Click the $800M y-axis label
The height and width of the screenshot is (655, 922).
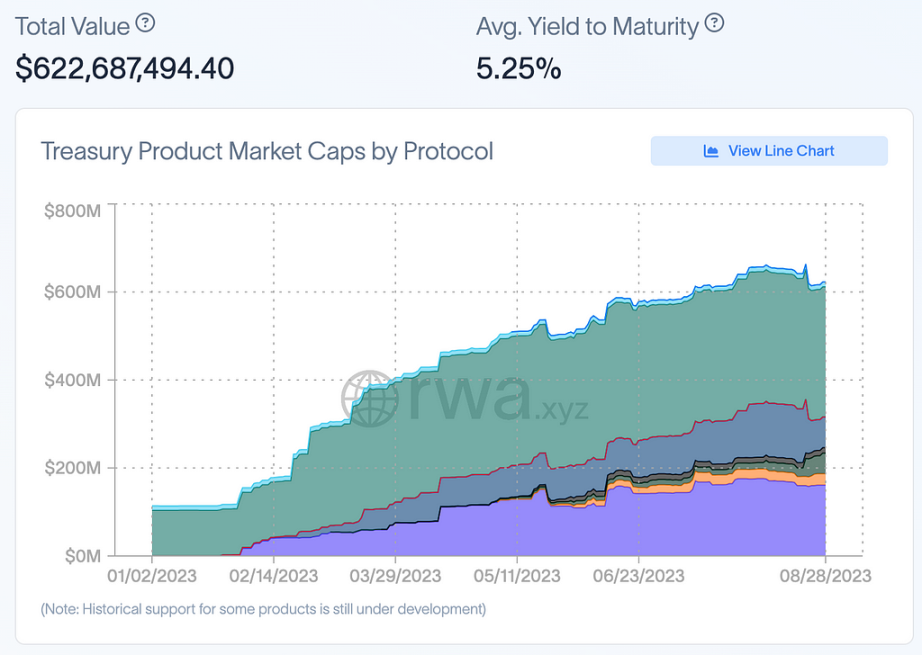[x=72, y=210]
